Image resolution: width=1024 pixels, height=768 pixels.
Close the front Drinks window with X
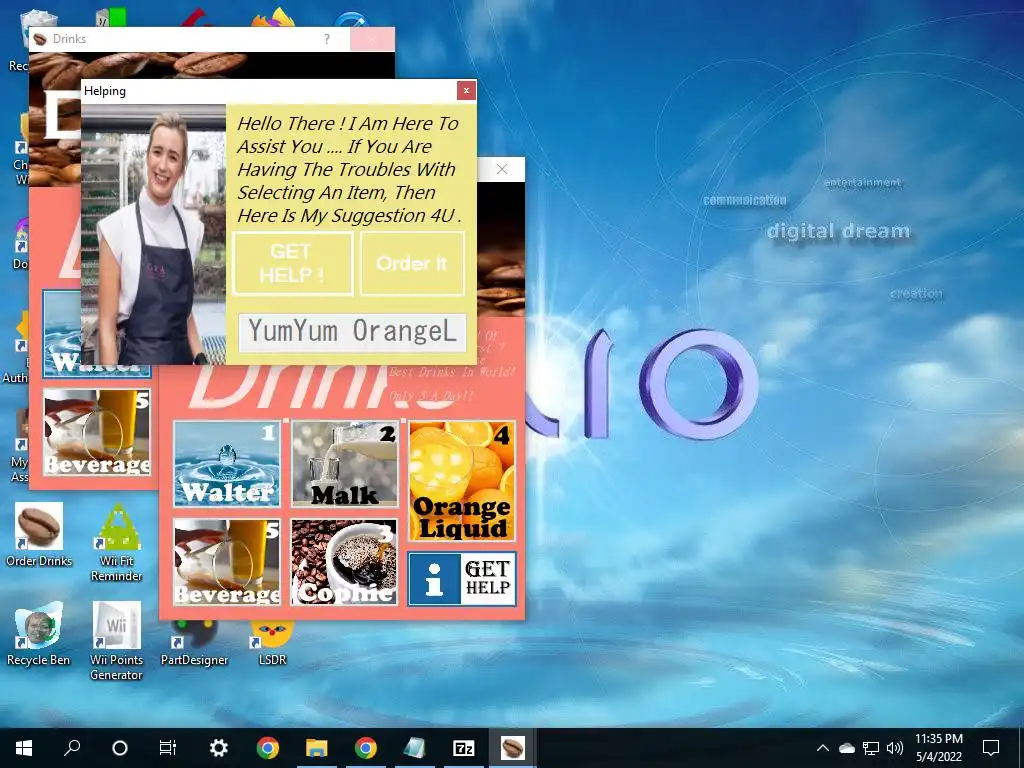[x=502, y=170]
